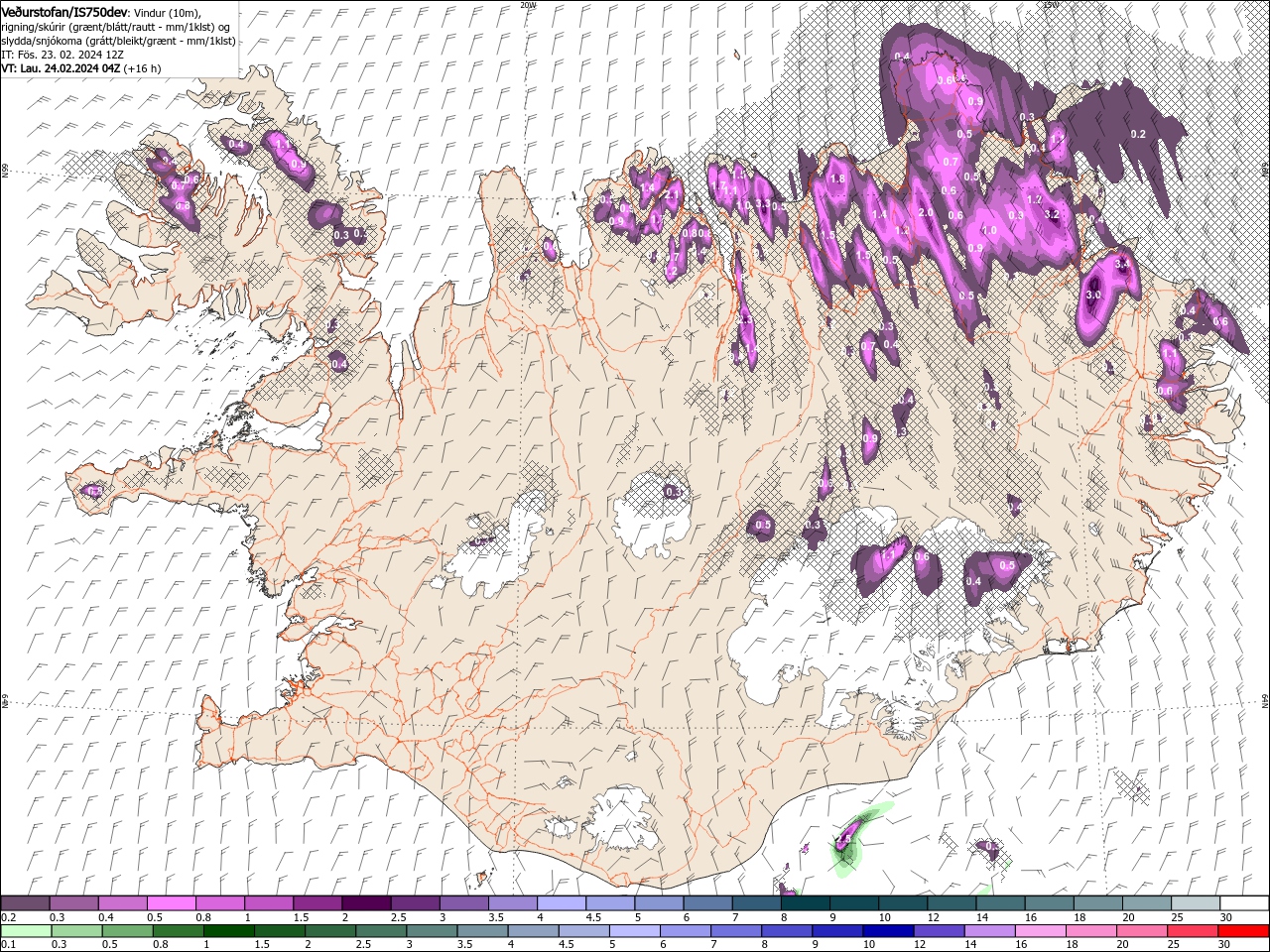Select the dark purple 2 swatch in the top legend
Viewport: 1270px width, 952px height.
(365, 903)
